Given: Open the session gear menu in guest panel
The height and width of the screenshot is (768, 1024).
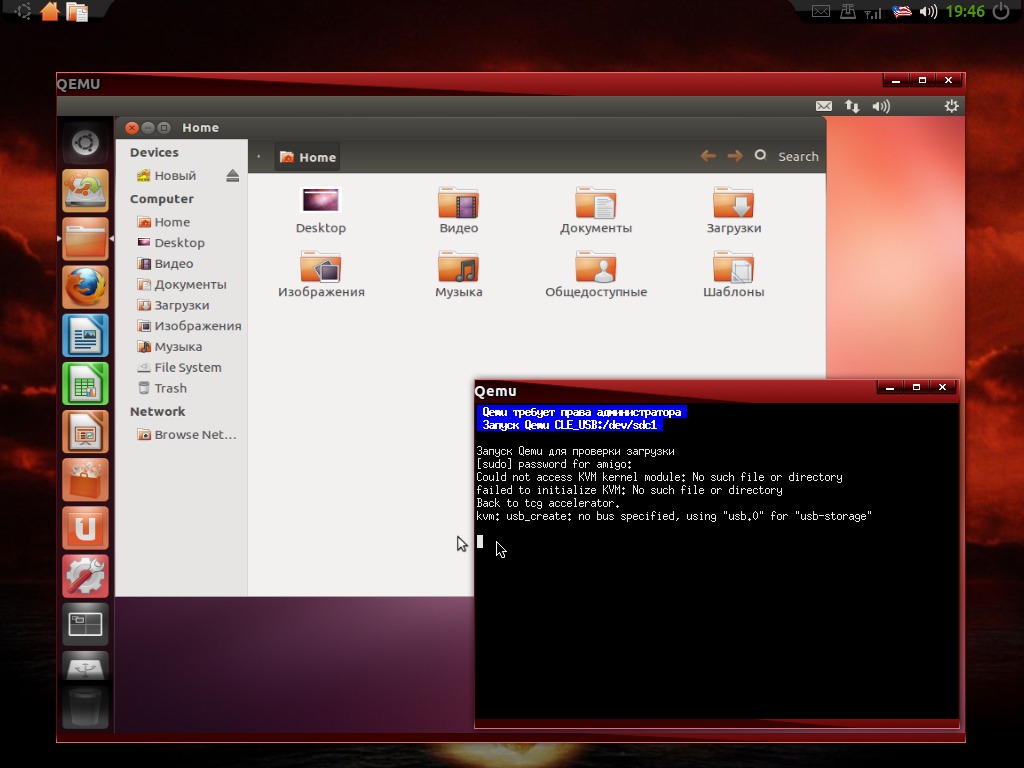Looking at the screenshot, I should [952, 106].
